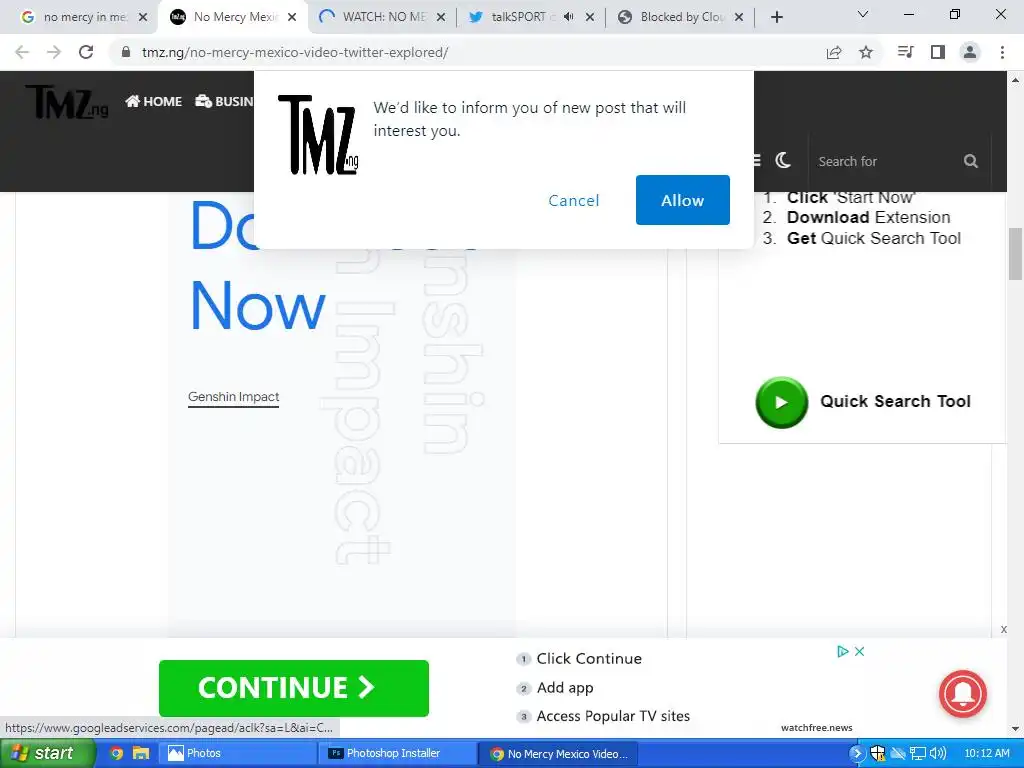The height and width of the screenshot is (768, 1024).
Task: Open Chrome three-dot menu
Action: 1002,52
